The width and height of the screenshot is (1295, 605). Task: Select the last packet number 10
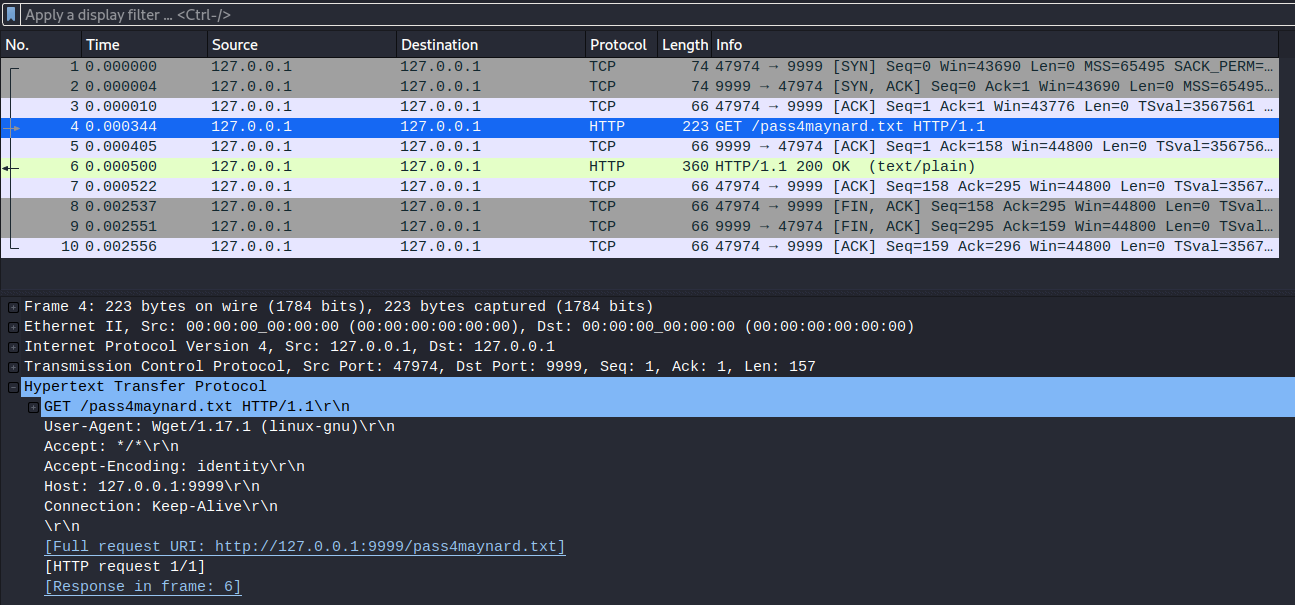[x=640, y=247]
